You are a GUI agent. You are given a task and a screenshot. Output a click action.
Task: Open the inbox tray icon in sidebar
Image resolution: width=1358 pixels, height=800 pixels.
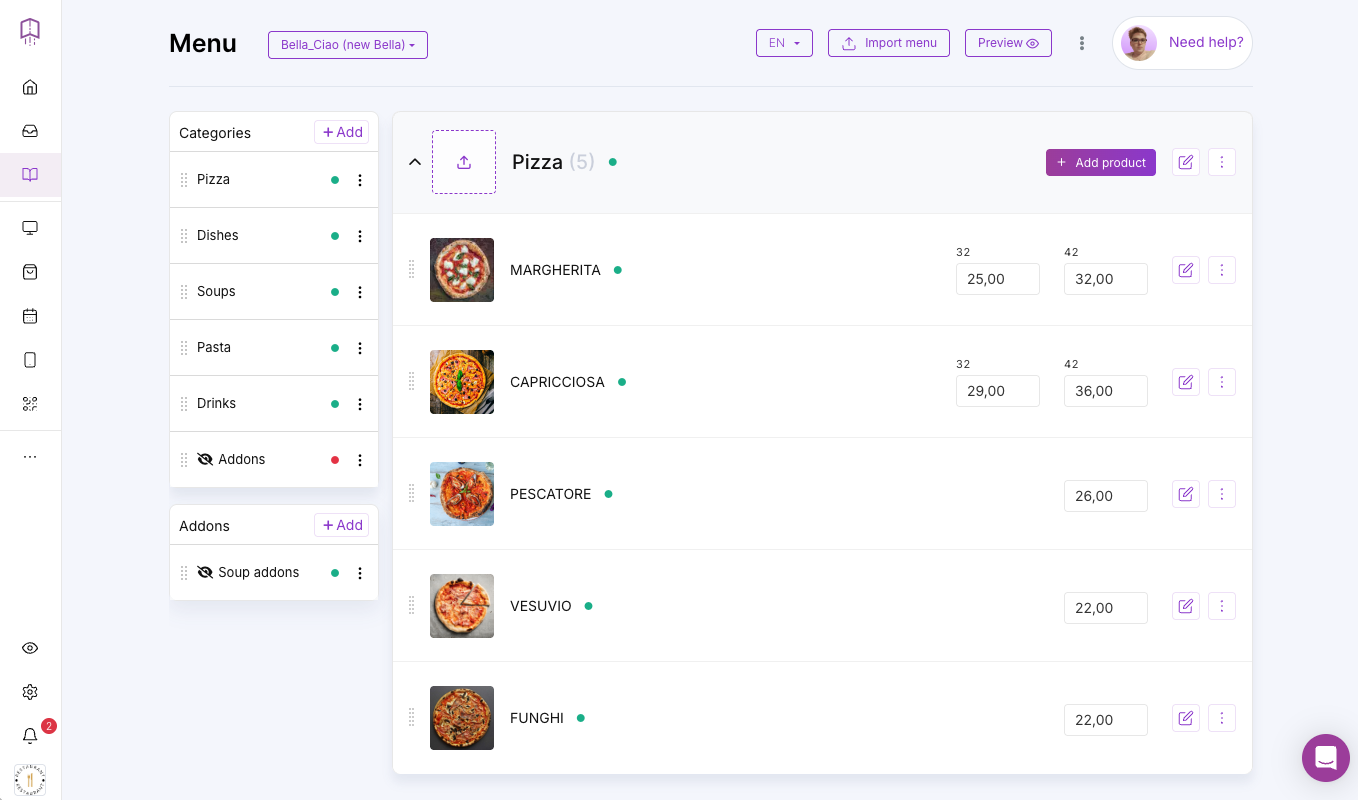[x=30, y=131]
